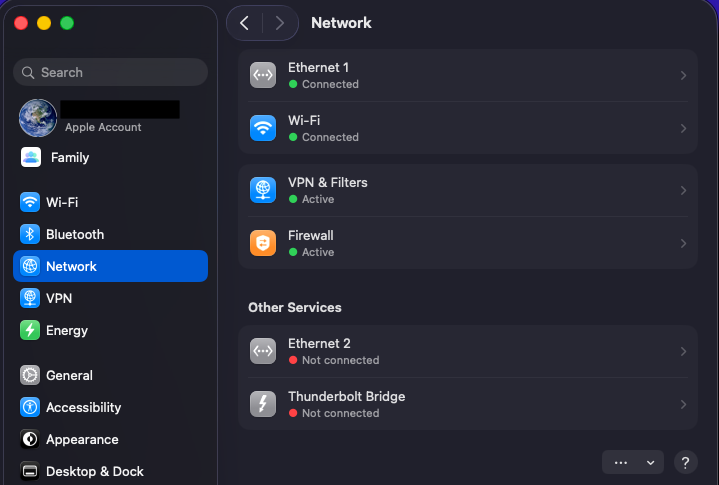Viewport: 719px width, 485px height.
Task: Click the sidebar Wi-Fi icon
Action: (30, 202)
